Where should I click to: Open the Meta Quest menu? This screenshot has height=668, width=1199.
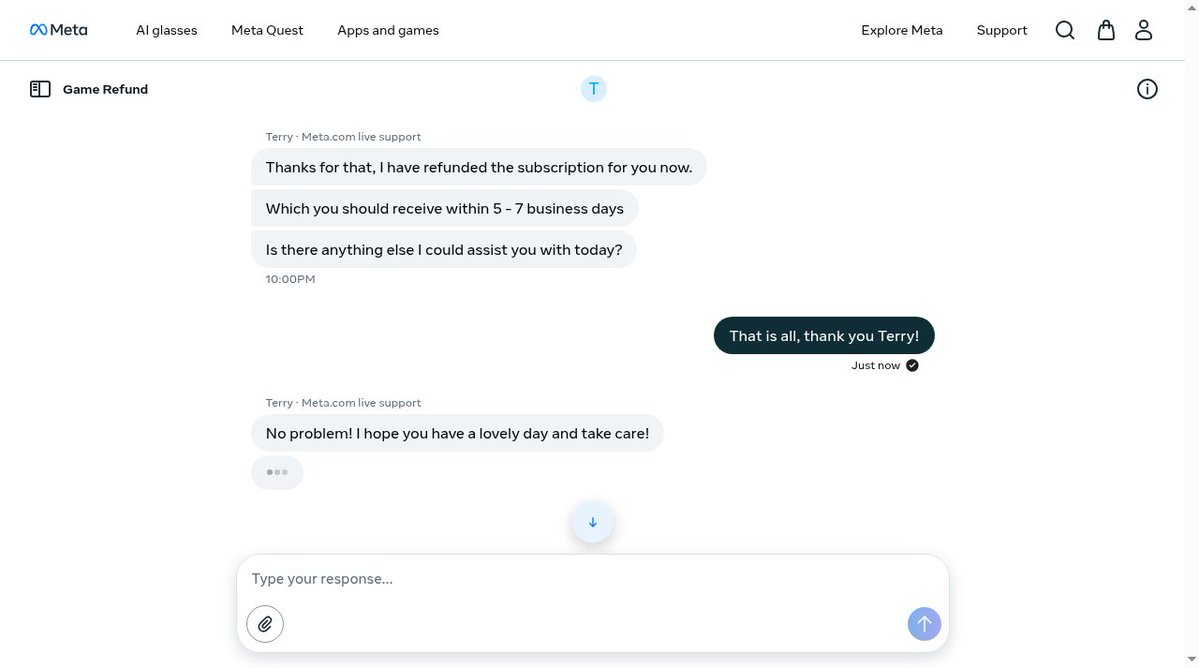[x=267, y=31]
